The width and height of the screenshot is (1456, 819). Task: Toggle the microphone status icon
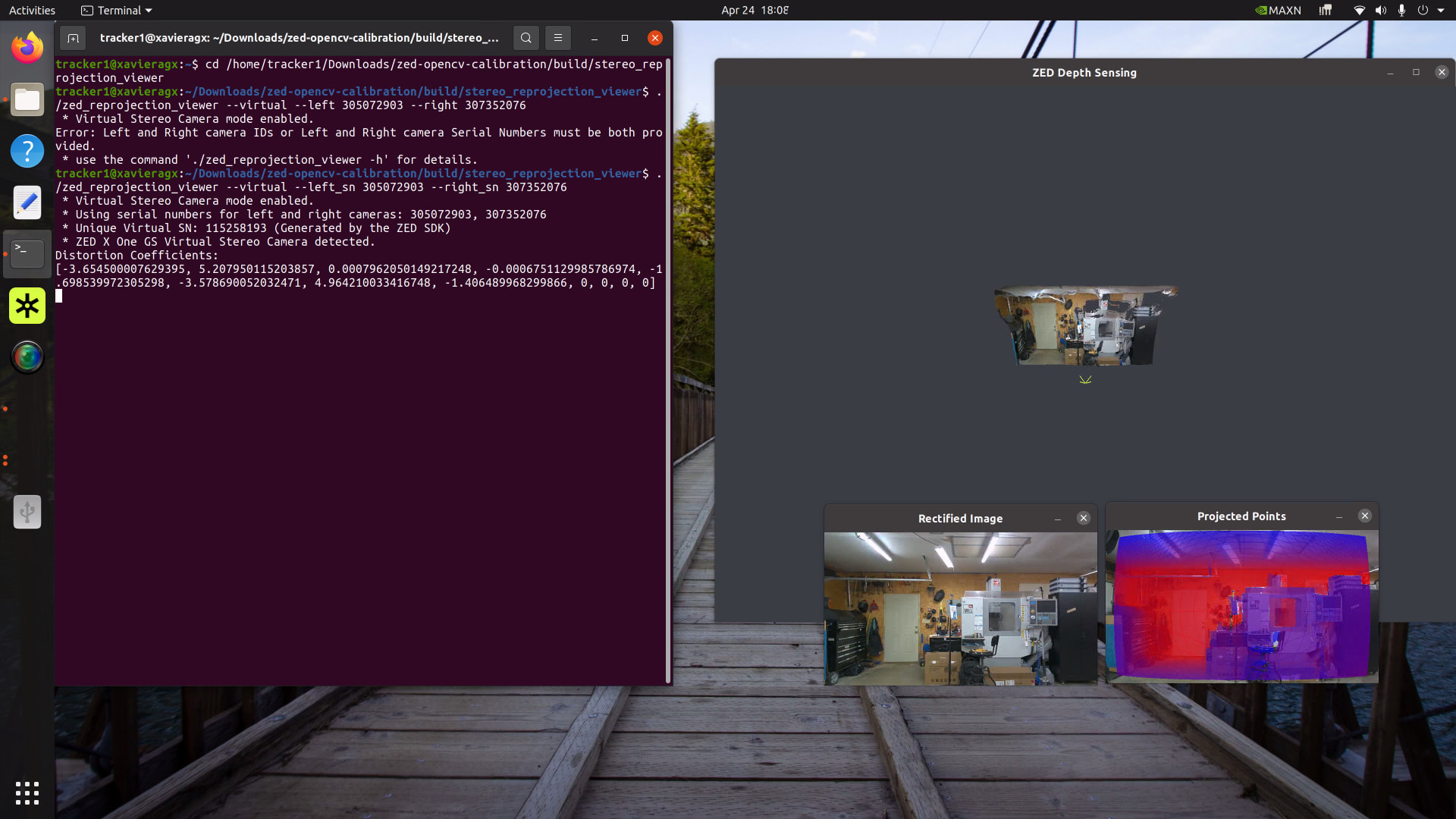[1401, 11]
